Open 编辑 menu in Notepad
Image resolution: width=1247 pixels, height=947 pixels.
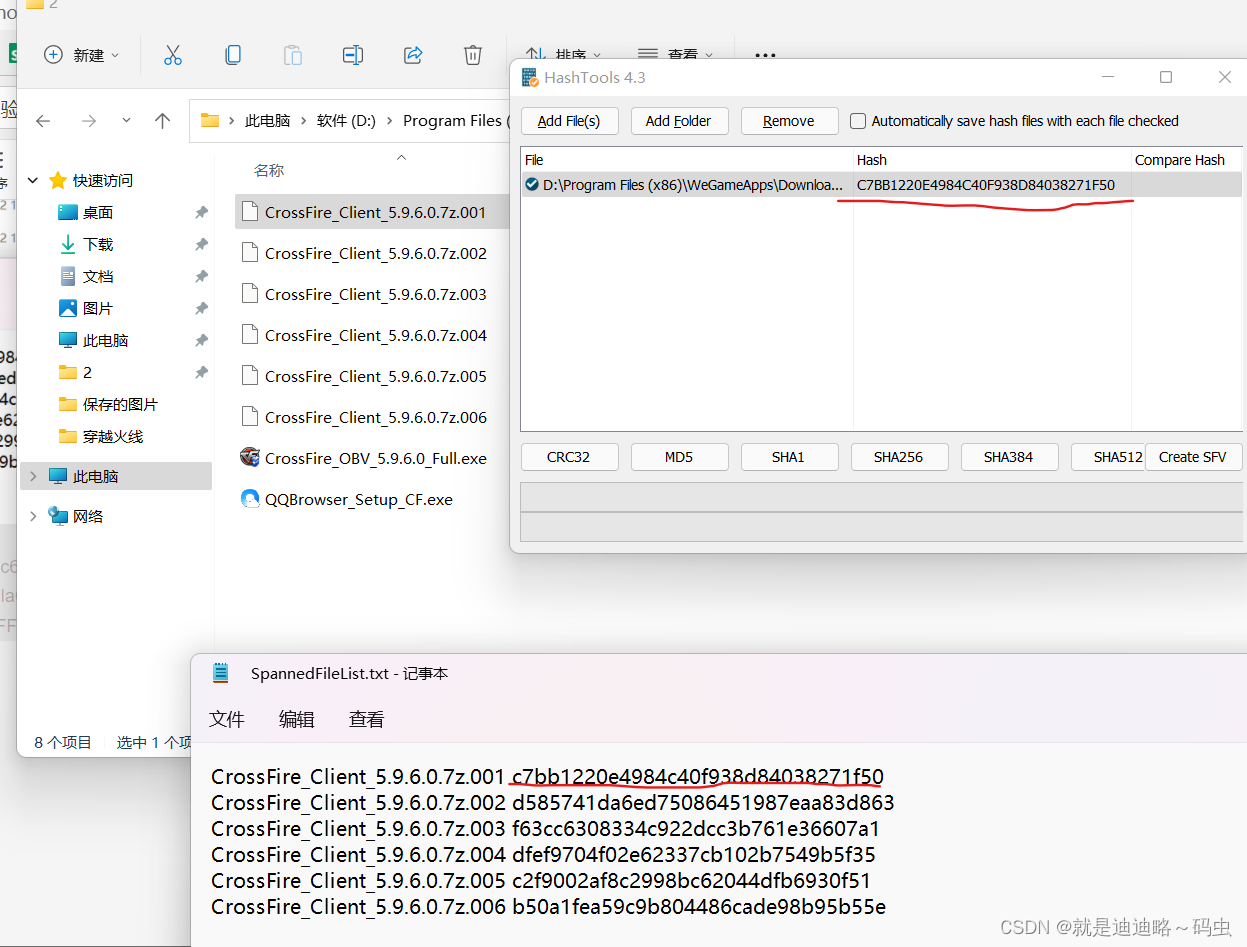tap(297, 719)
